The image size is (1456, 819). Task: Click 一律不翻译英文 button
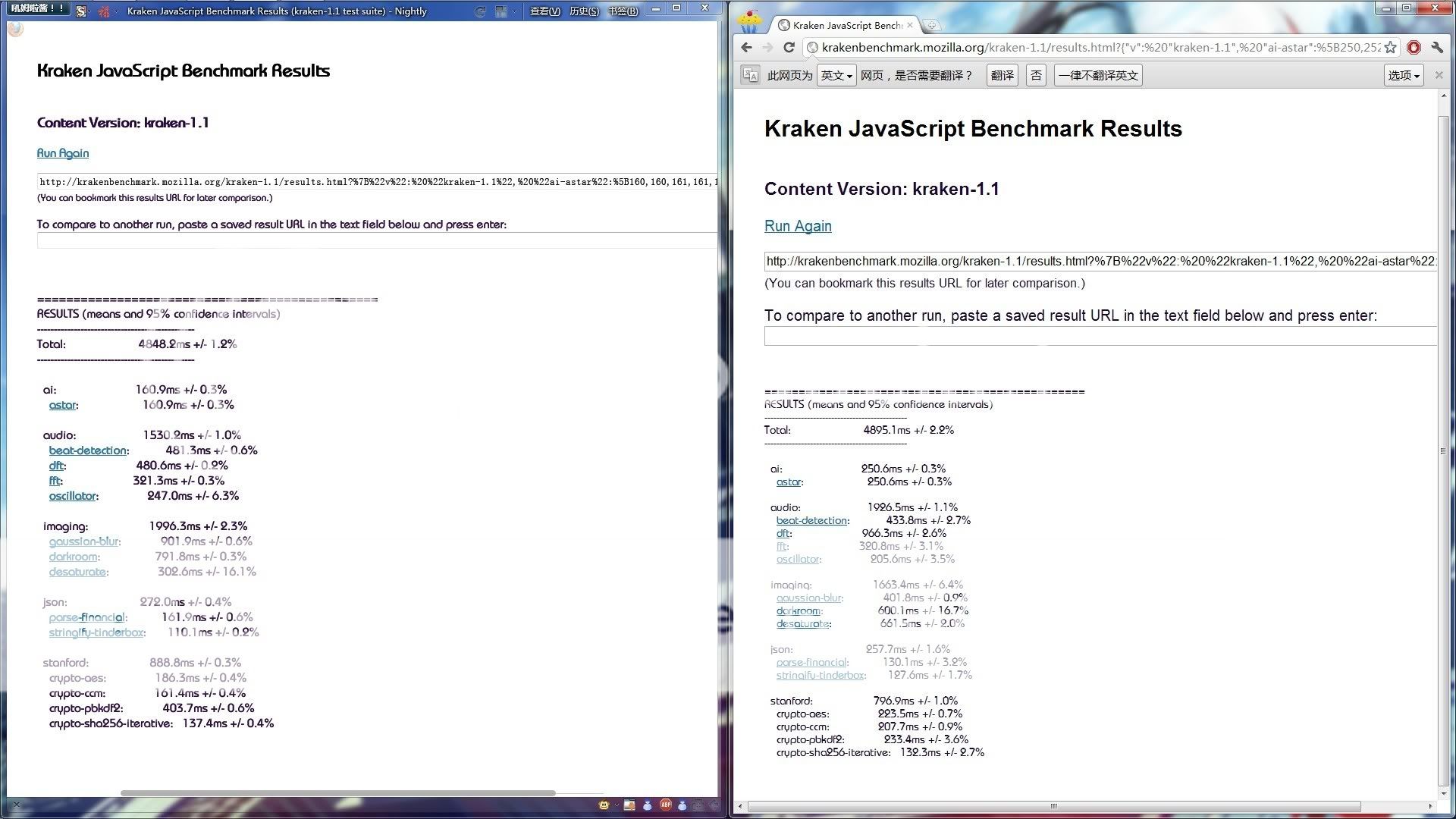point(1098,75)
